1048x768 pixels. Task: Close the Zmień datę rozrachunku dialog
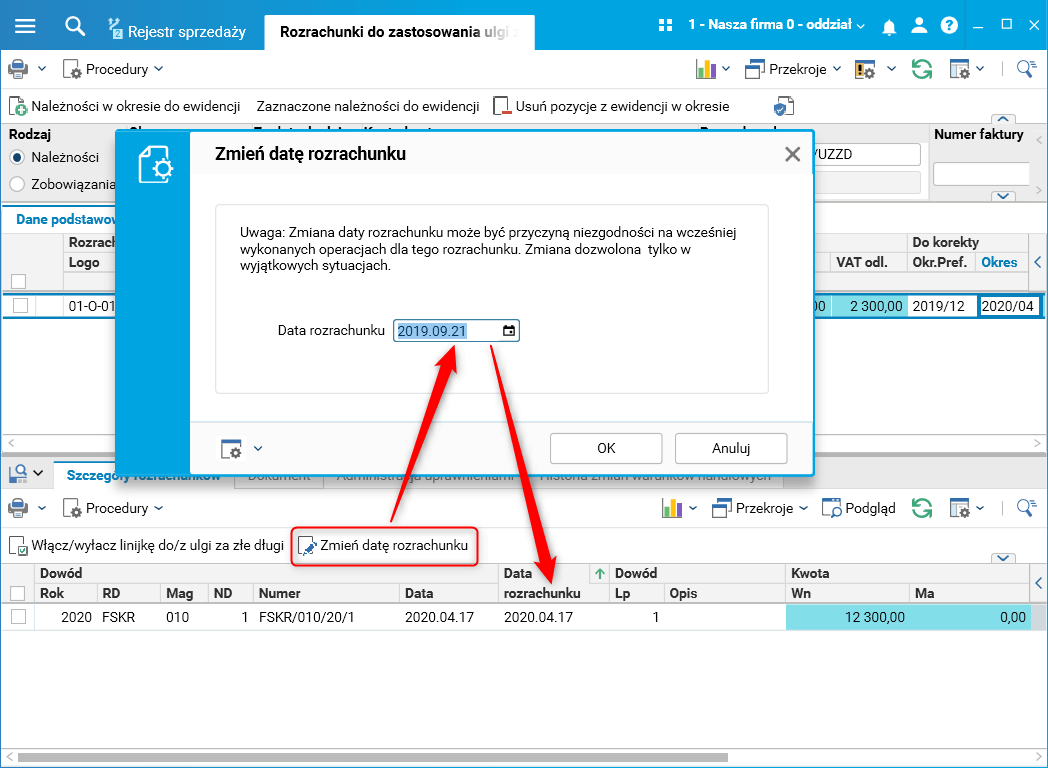pos(793,154)
